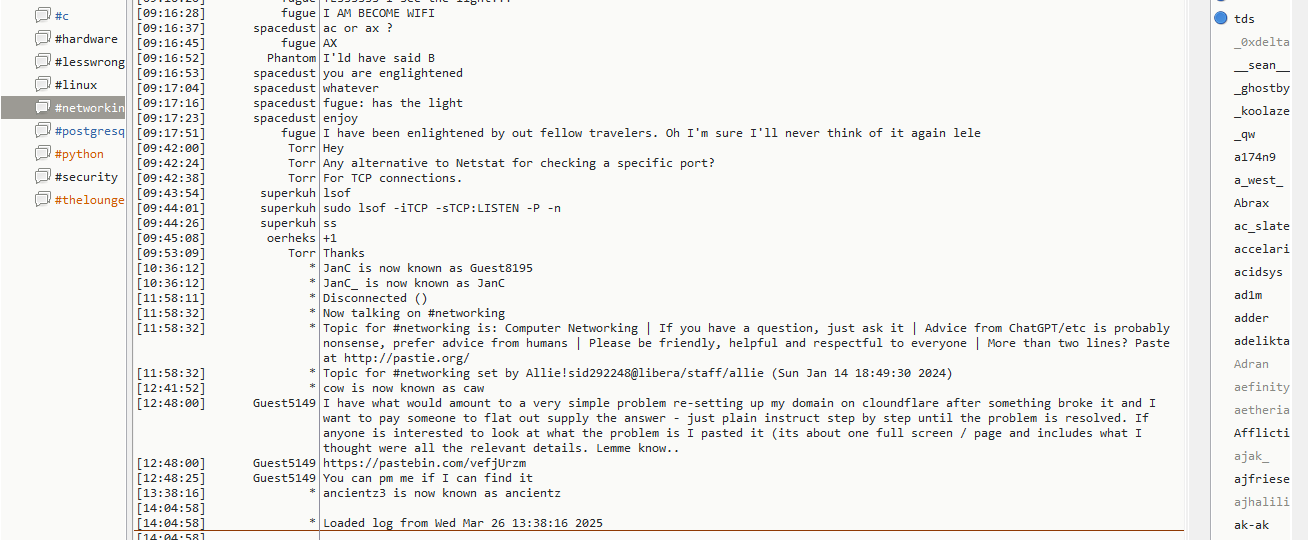Screen dimensions: 1309x540
Task: Click the chat icon beside #security
Action: (42, 177)
